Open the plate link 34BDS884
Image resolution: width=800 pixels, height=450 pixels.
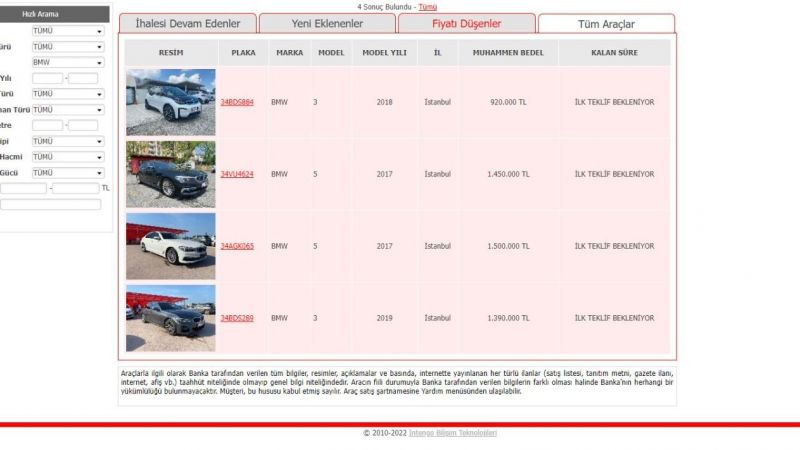(237, 102)
